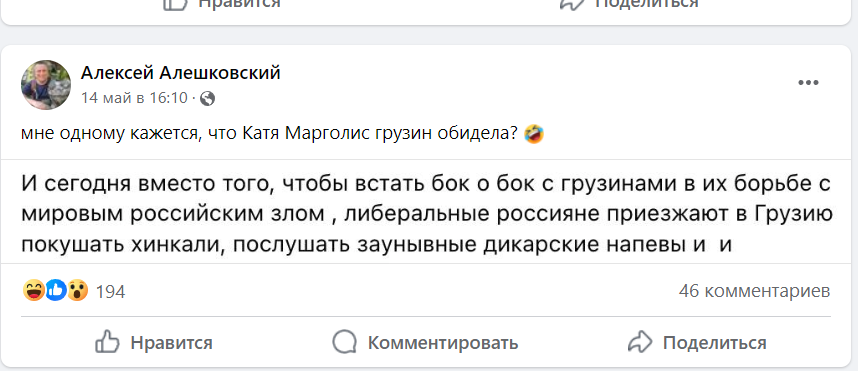Click the globe public-audience icon

[x=208, y=98]
